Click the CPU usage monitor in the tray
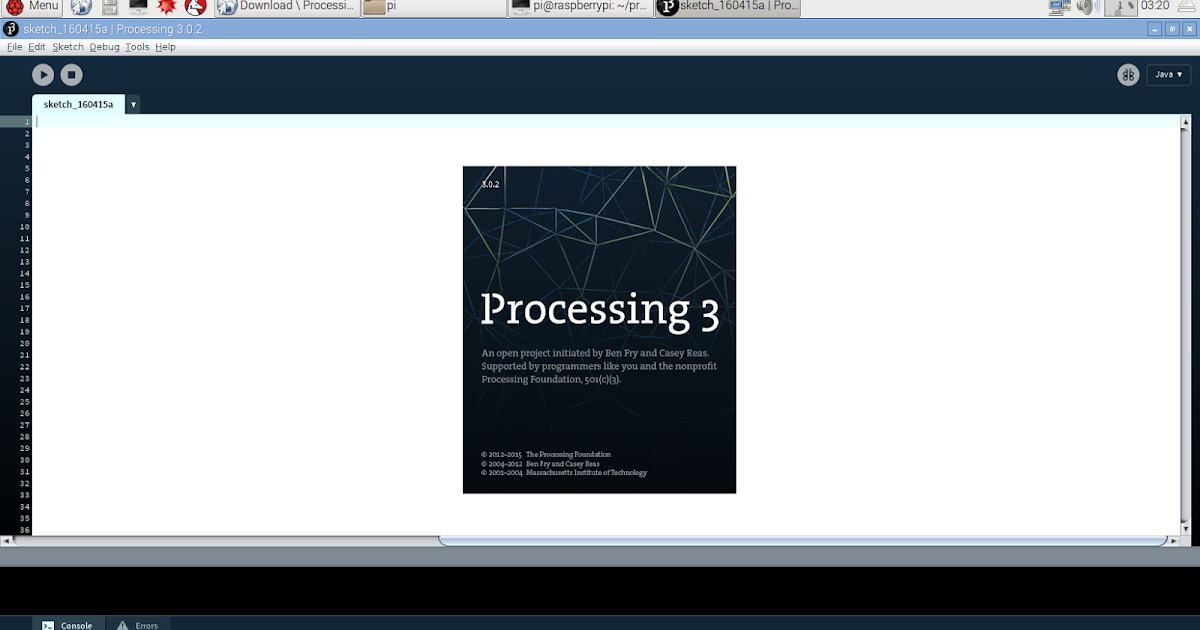The width and height of the screenshot is (1200, 630). [1119, 7]
